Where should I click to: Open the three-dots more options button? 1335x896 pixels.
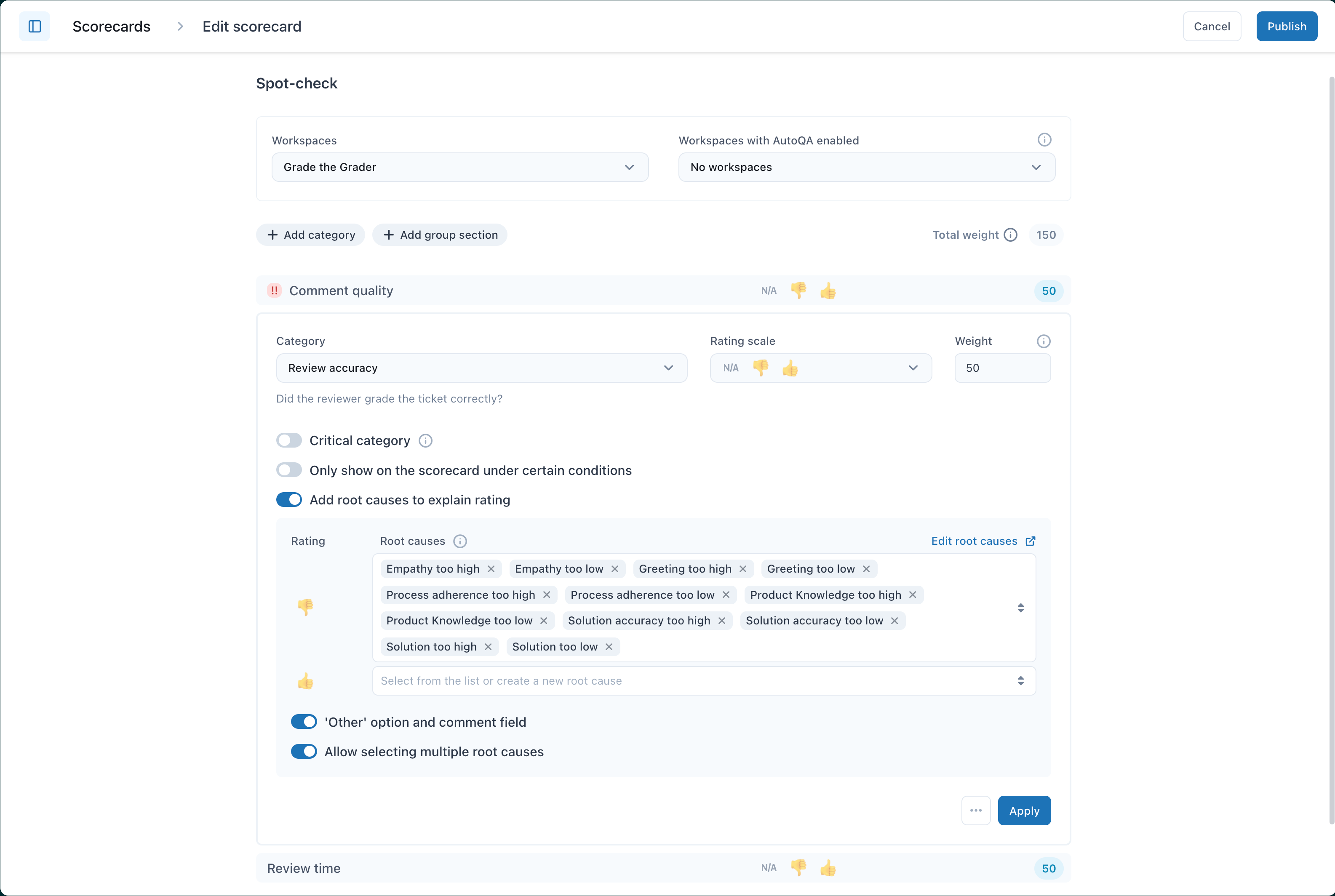coord(975,810)
